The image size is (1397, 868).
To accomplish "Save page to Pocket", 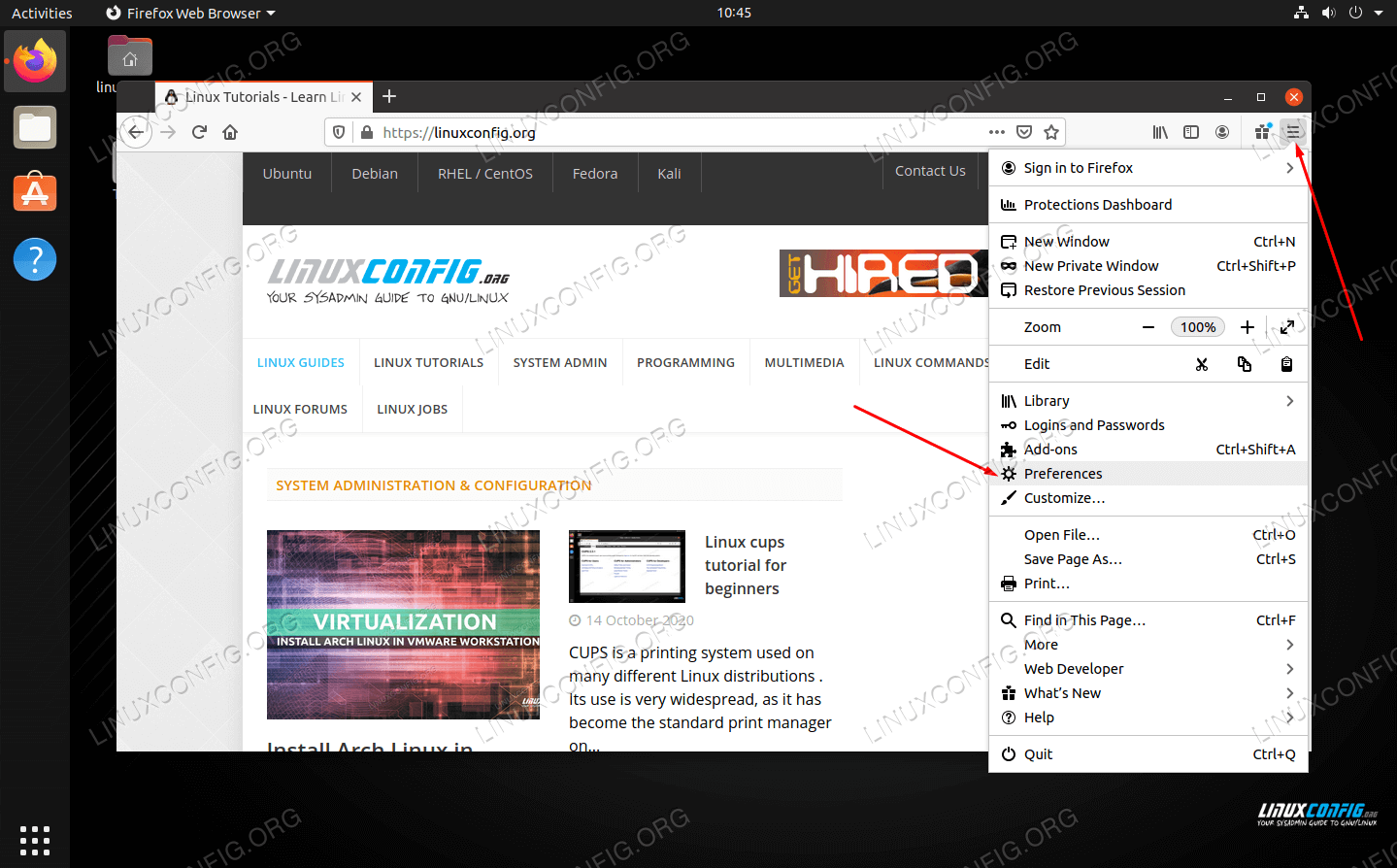I will pyautogui.click(x=1024, y=132).
